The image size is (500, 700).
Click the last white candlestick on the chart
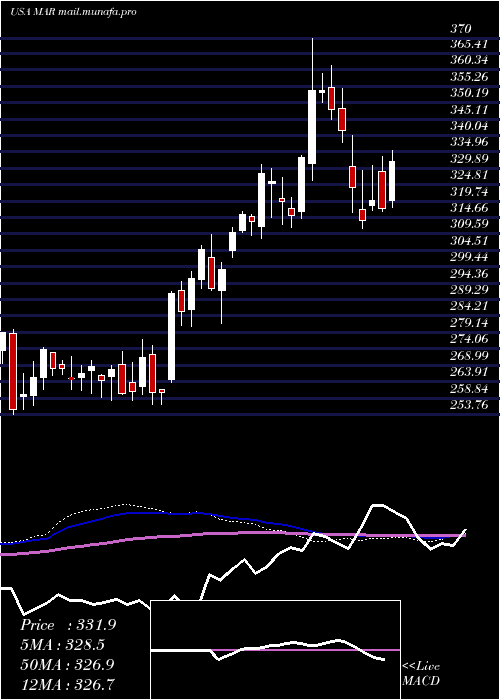[392, 181]
